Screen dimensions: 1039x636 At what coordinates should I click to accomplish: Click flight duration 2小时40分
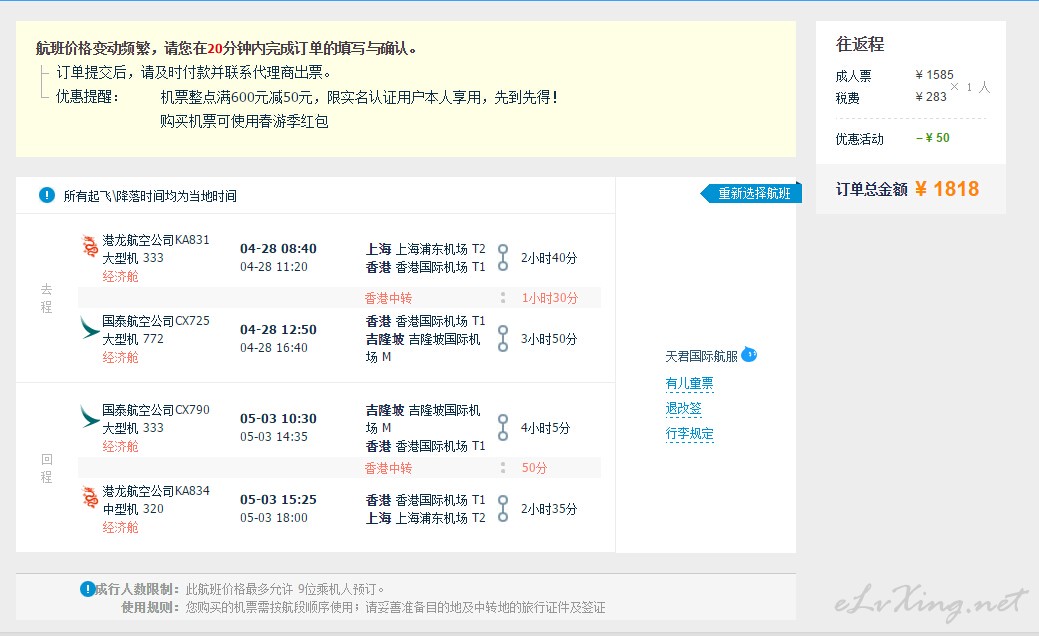549,258
